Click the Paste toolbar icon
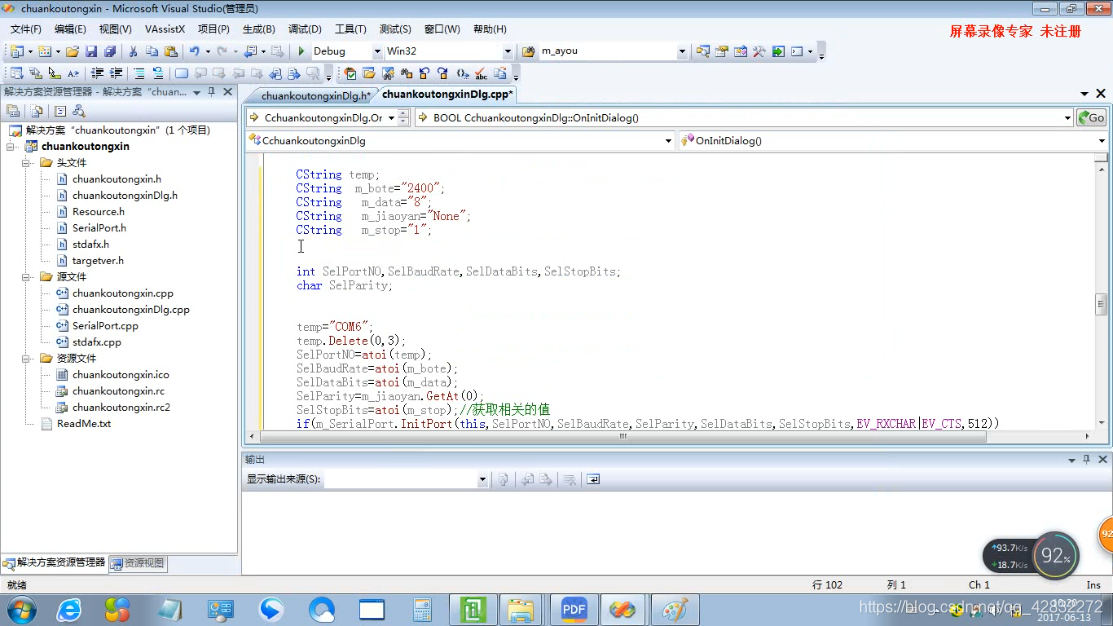Screen dimensions: 1113x626 click(171, 51)
